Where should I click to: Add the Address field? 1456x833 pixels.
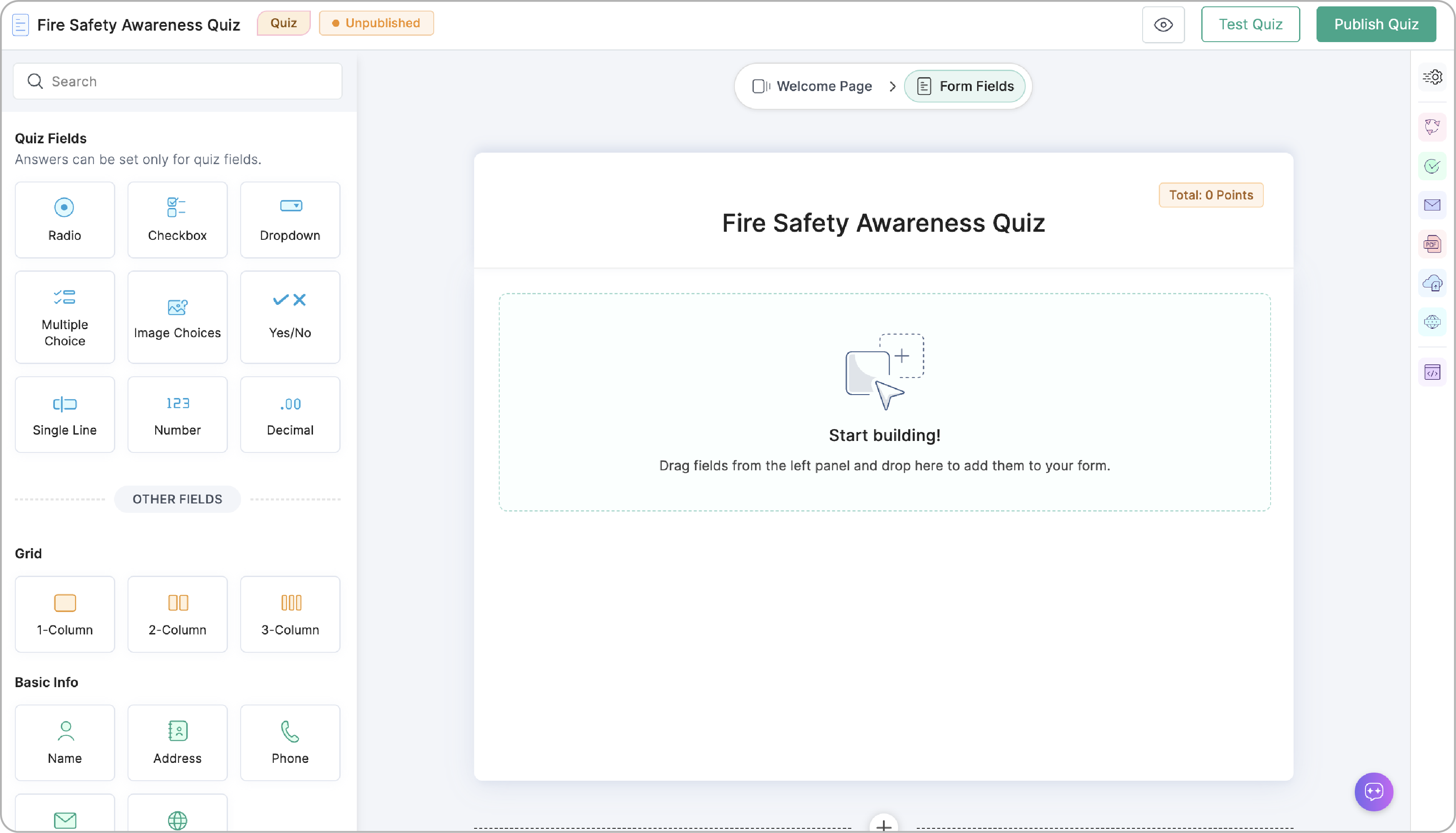177,742
